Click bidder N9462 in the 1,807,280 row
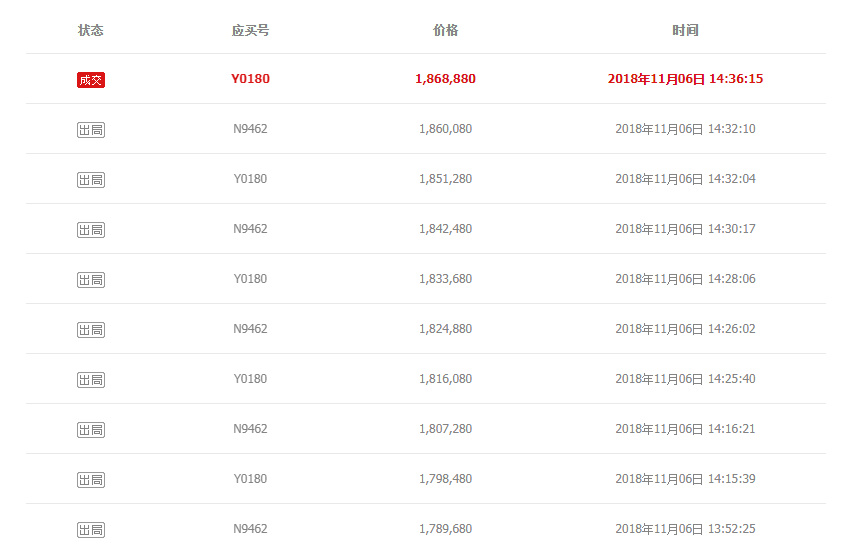 pos(250,429)
